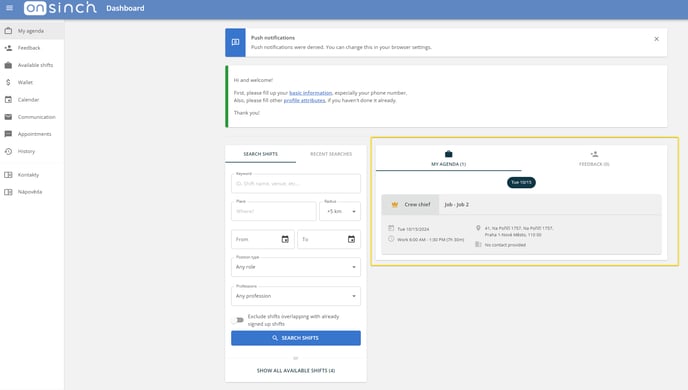Switch to the Recent Searches tab
This screenshot has width=688, height=390.
pos(331,154)
